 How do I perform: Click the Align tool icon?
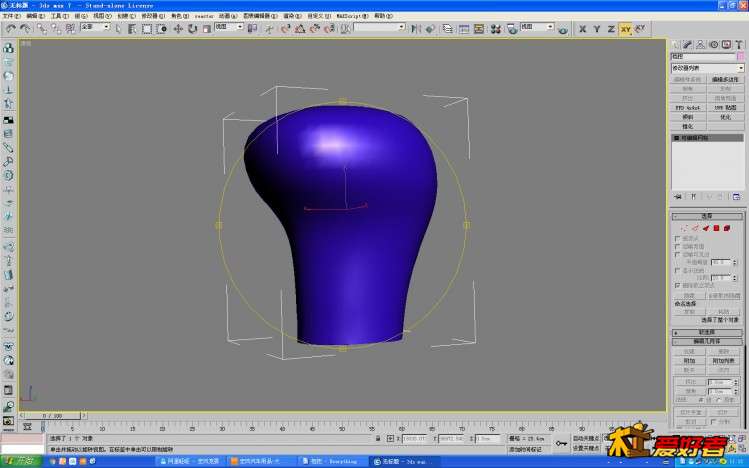430,29
